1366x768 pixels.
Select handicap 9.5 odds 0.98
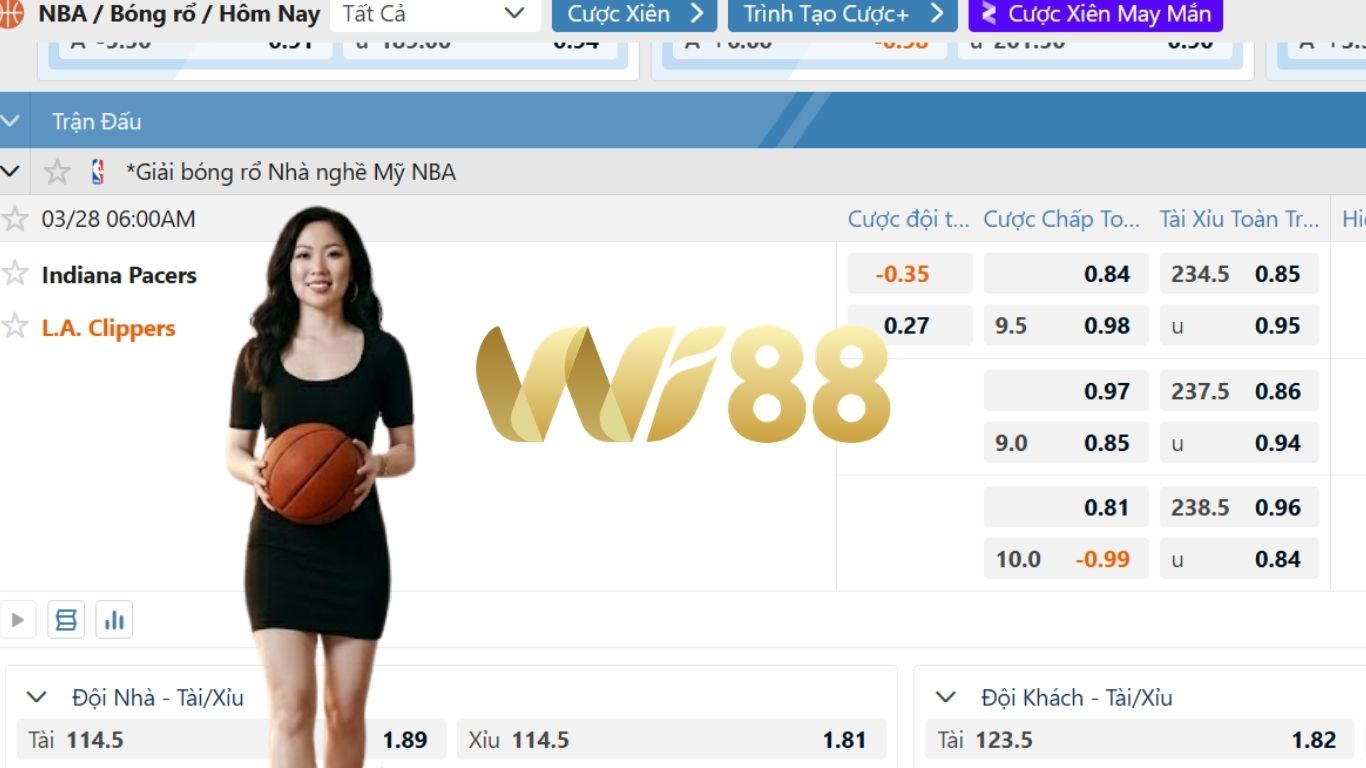click(1066, 325)
